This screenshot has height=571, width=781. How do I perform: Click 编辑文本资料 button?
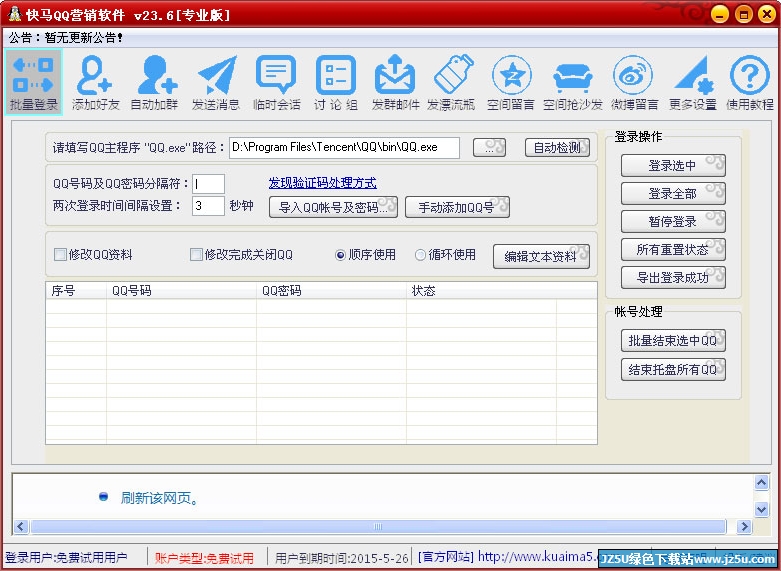pos(541,257)
